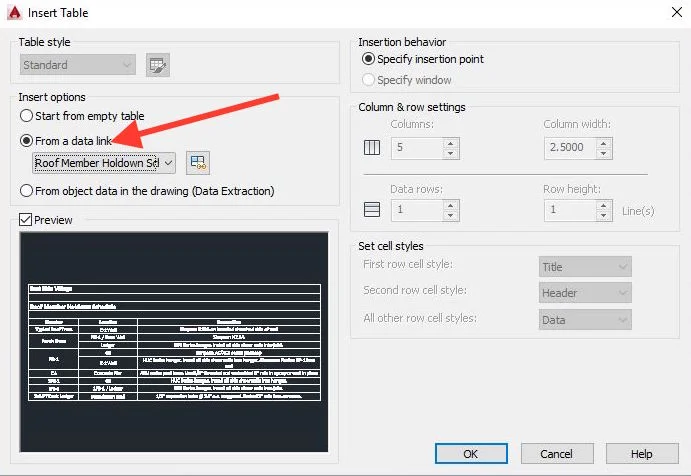Click the Row height value field
This screenshot has height=476, width=691.
(570, 210)
